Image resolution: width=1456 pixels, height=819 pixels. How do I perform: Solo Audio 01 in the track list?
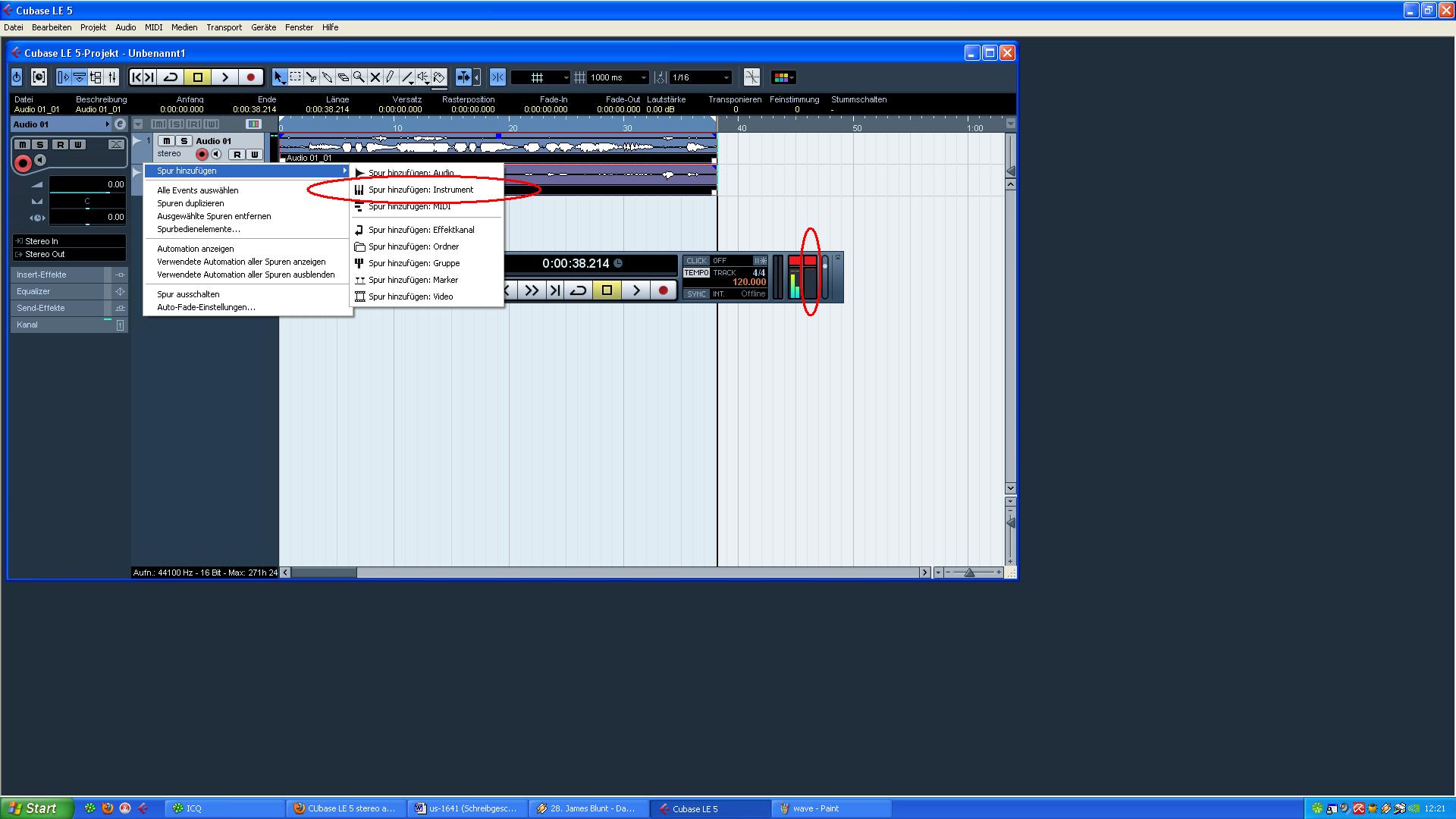(184, 141)
